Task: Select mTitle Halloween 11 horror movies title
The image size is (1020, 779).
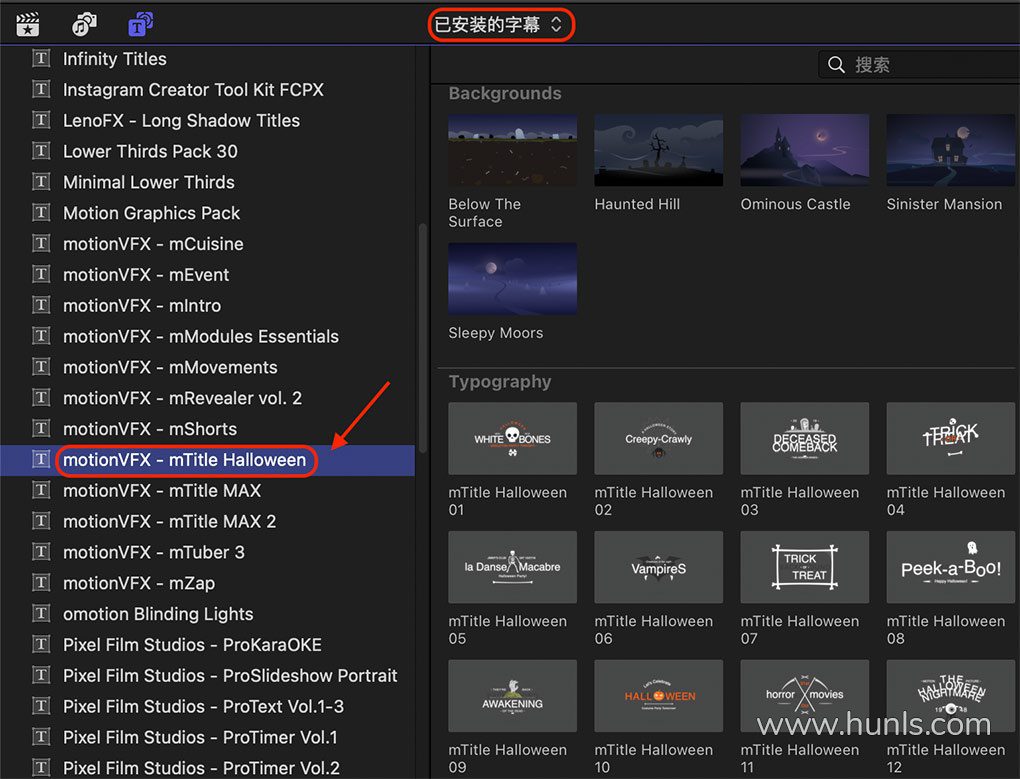Action: [x=805, y=696]
